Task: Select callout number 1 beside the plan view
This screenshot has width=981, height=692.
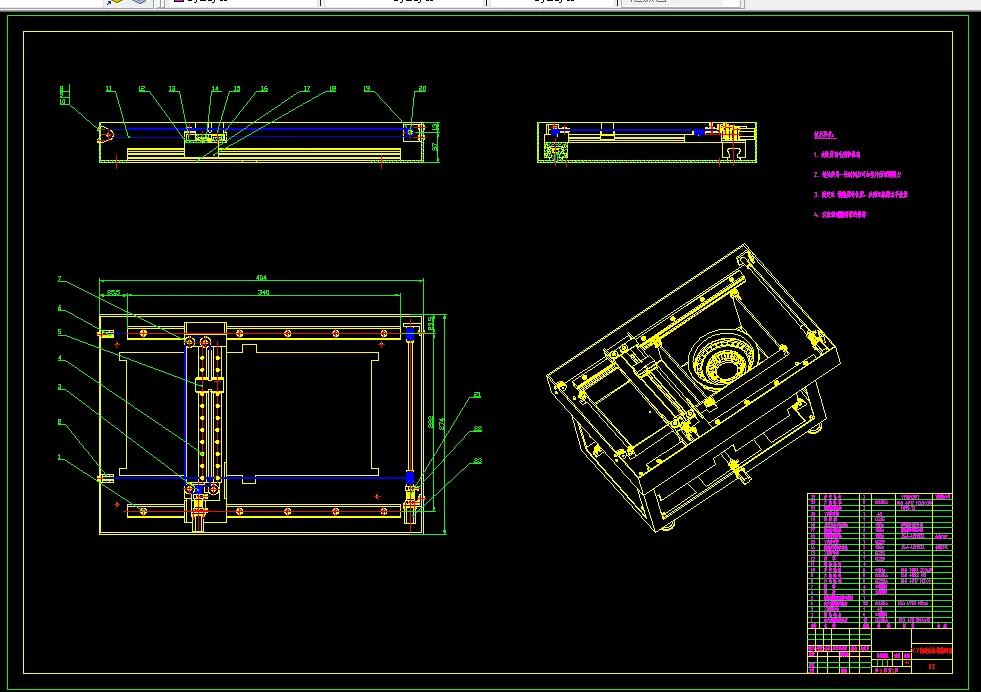Action: pyautogui.click(x=59, y=457)
